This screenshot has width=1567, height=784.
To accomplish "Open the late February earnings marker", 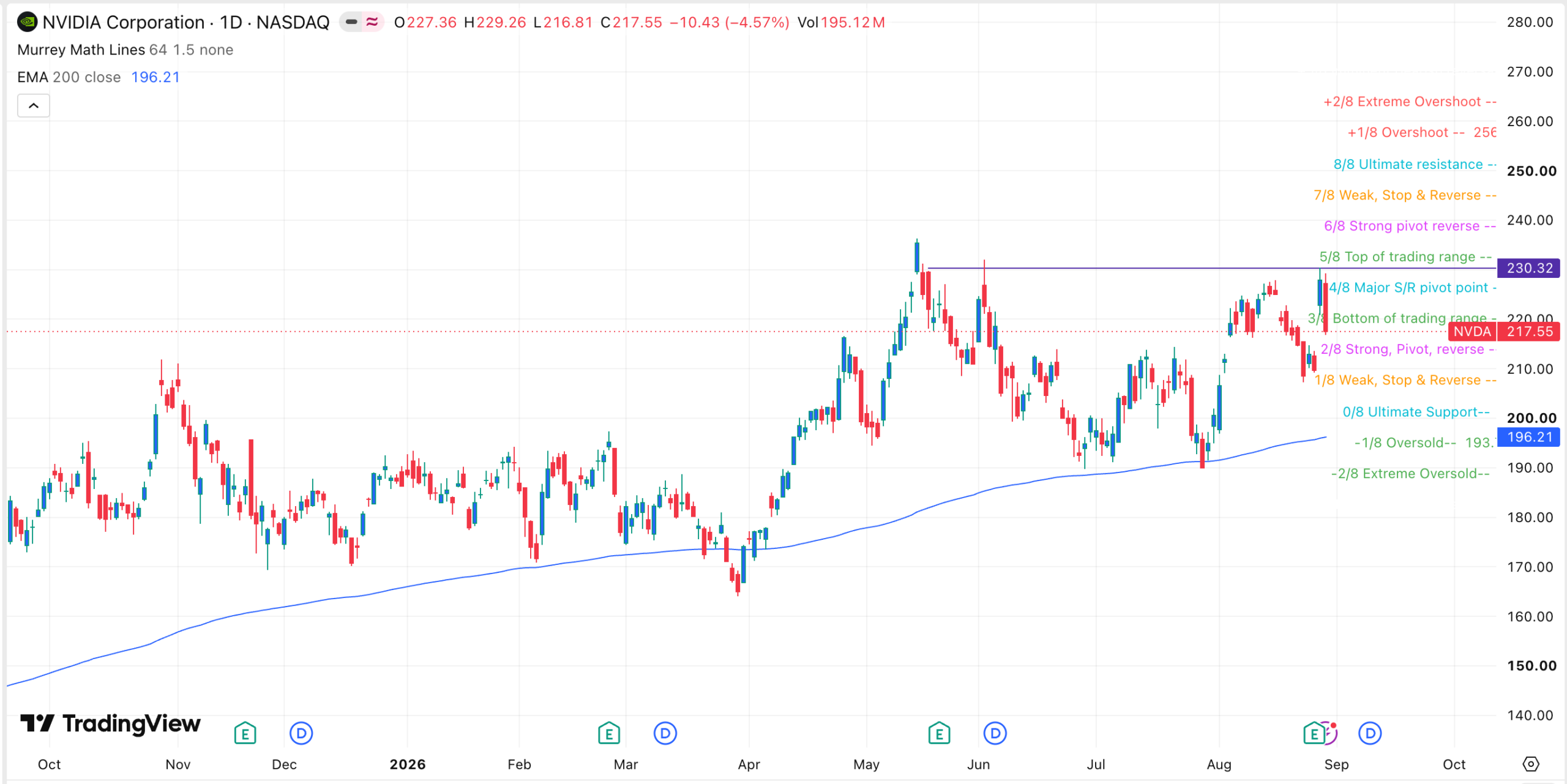I will click(609, 733).
